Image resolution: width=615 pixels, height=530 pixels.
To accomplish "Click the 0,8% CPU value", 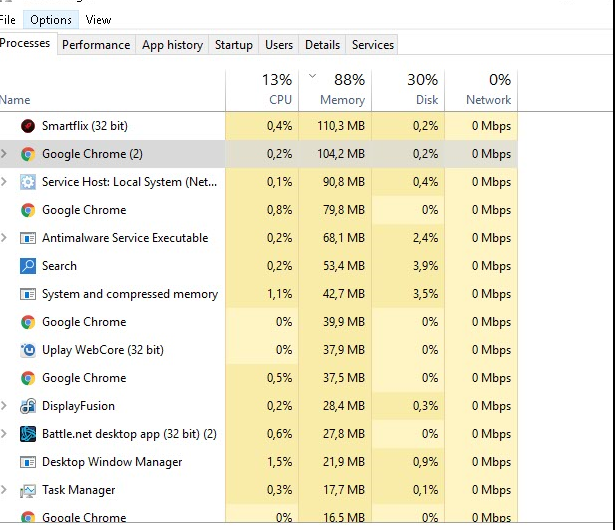I will pos(279,210).
